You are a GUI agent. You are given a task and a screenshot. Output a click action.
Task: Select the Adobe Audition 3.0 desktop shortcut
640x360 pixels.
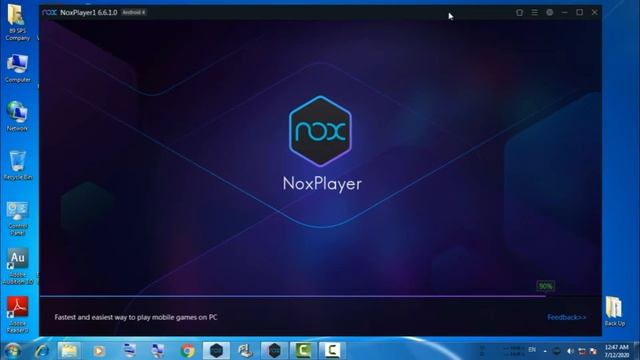pyautogui.click(x=18, y=267)
